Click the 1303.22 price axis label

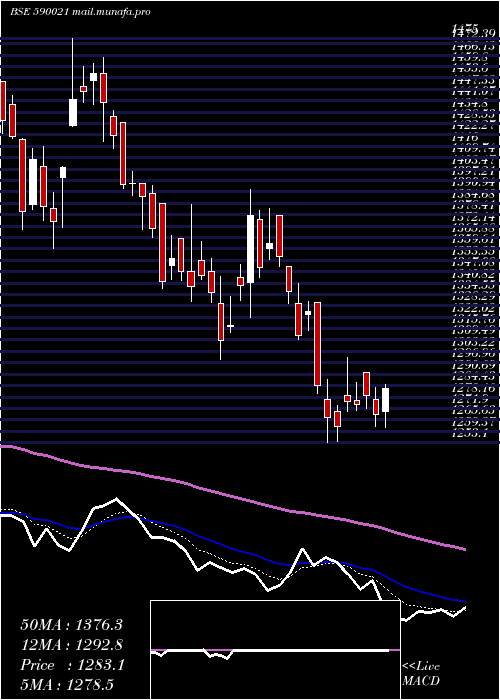[x=472, y=343]
